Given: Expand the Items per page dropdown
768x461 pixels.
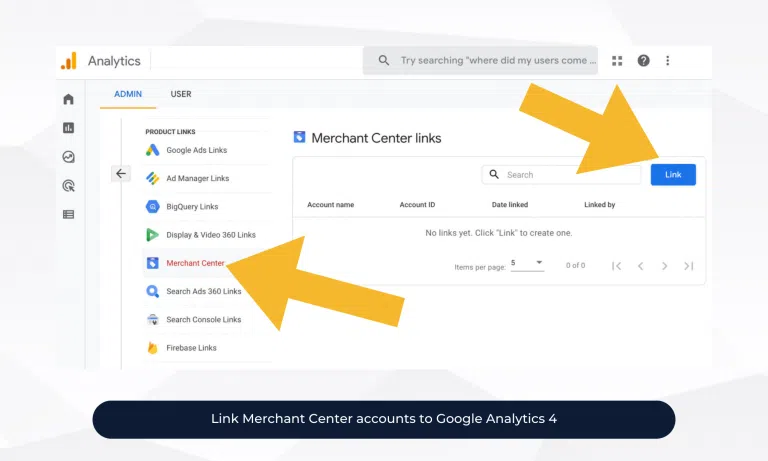Looking at the screenshot, I should pyautogui.click(x=527, y=264).
